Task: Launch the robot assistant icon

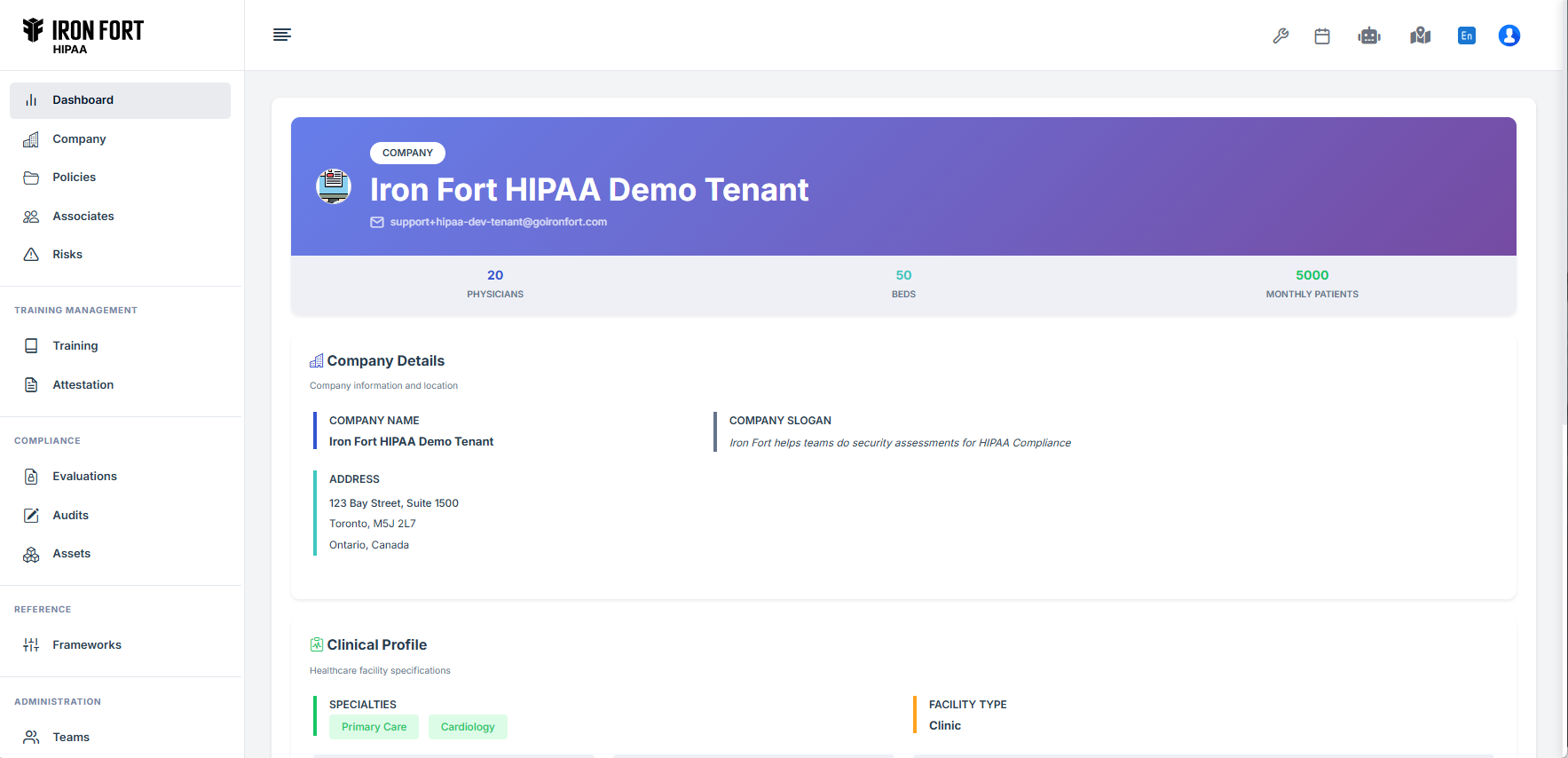Action: coord(1369,36)
